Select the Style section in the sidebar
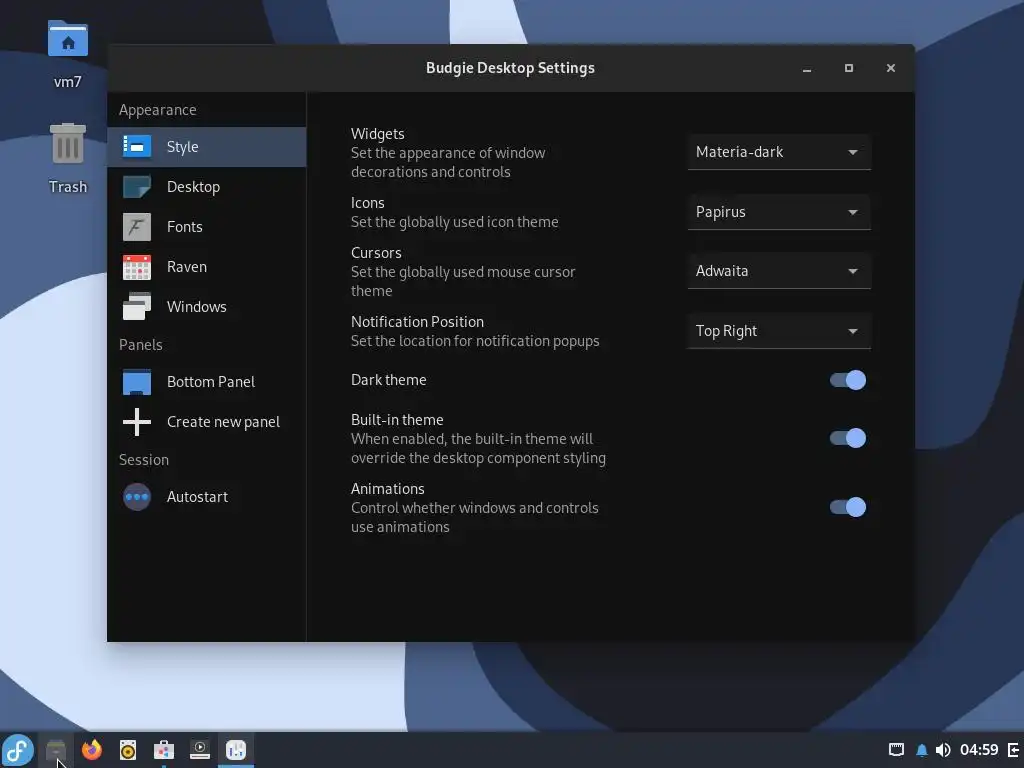 [206, 147]
